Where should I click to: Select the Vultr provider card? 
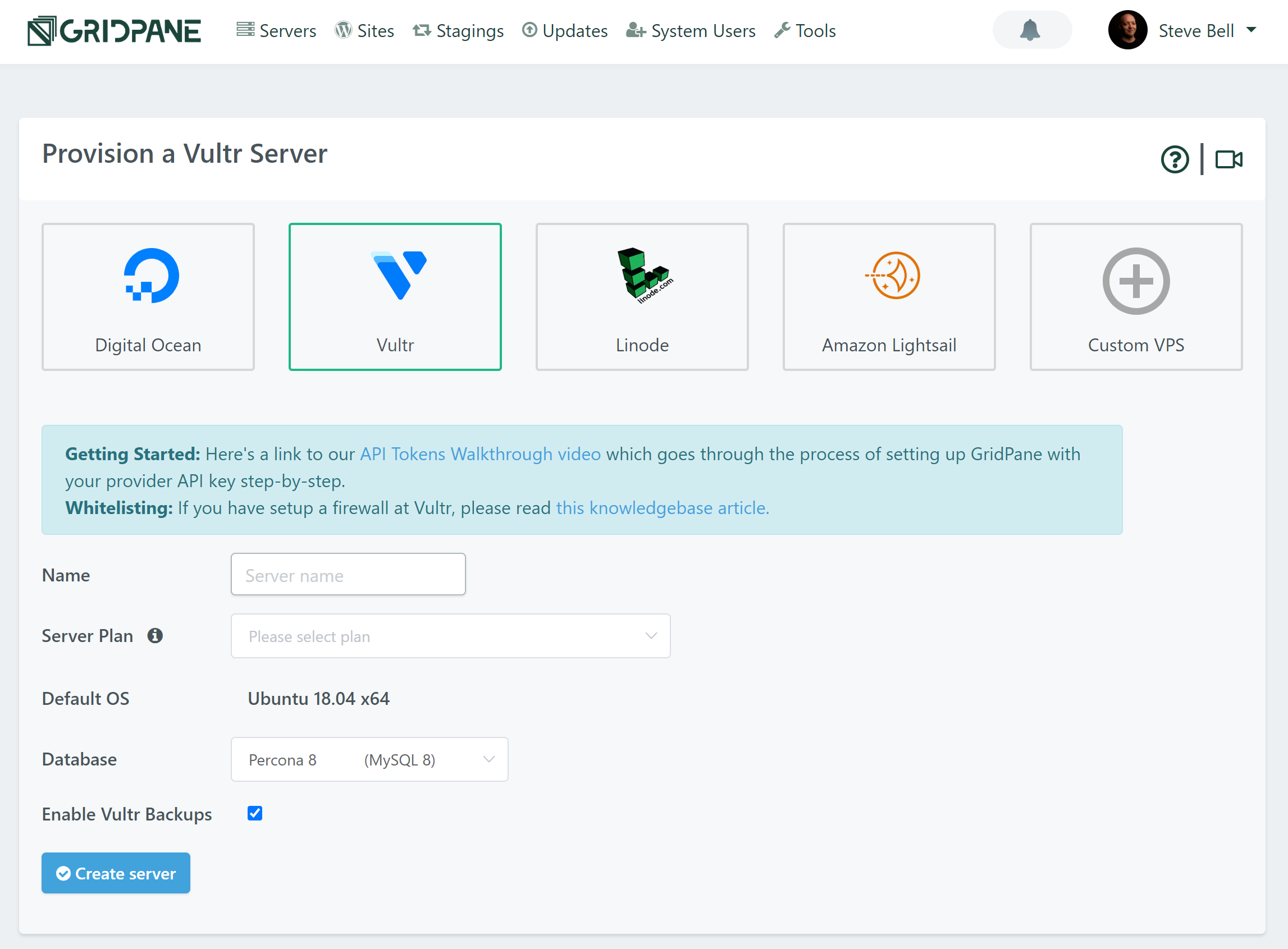click(x=395, y=297)
